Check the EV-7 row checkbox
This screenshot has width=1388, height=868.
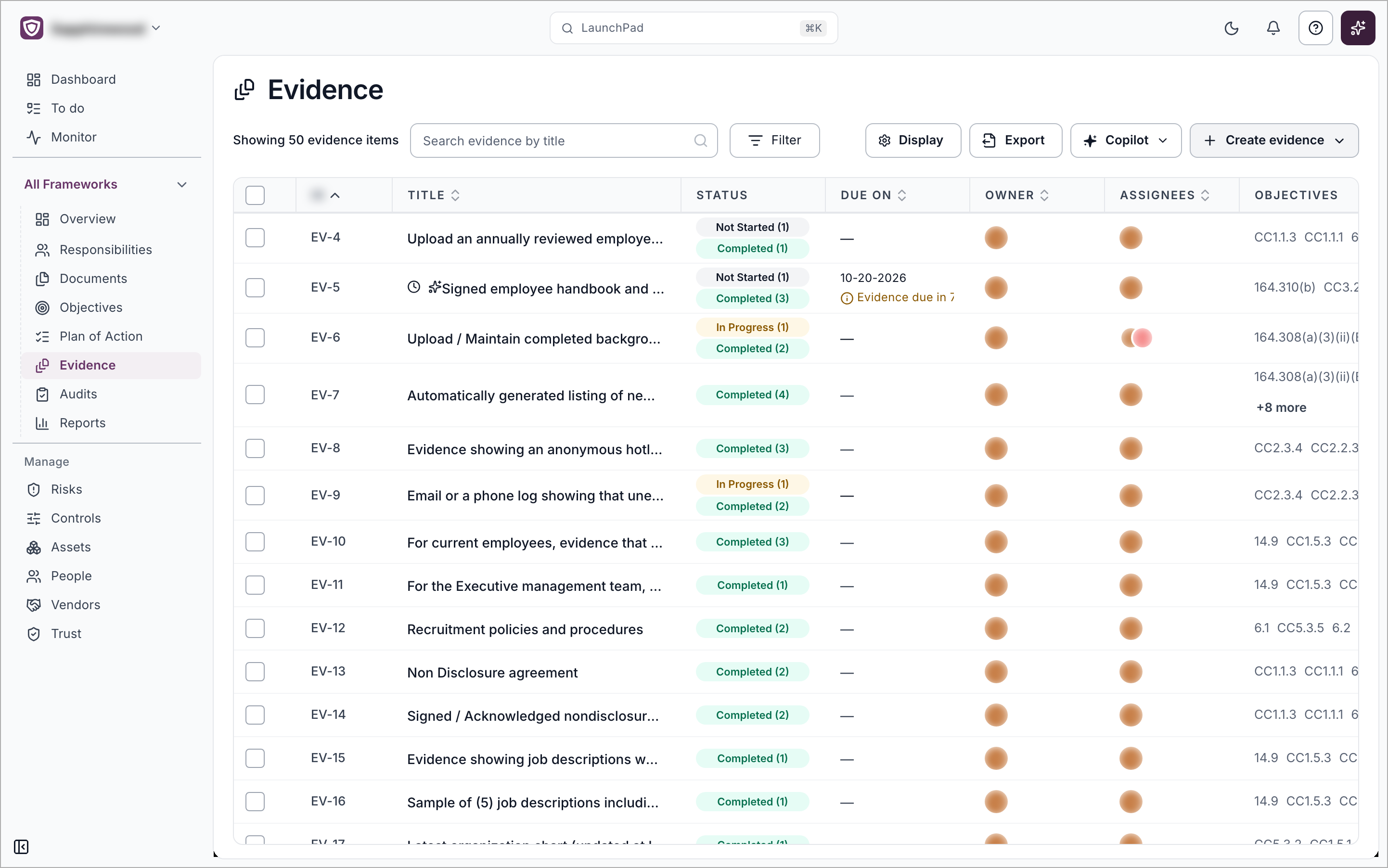click(x=255, y=395)
